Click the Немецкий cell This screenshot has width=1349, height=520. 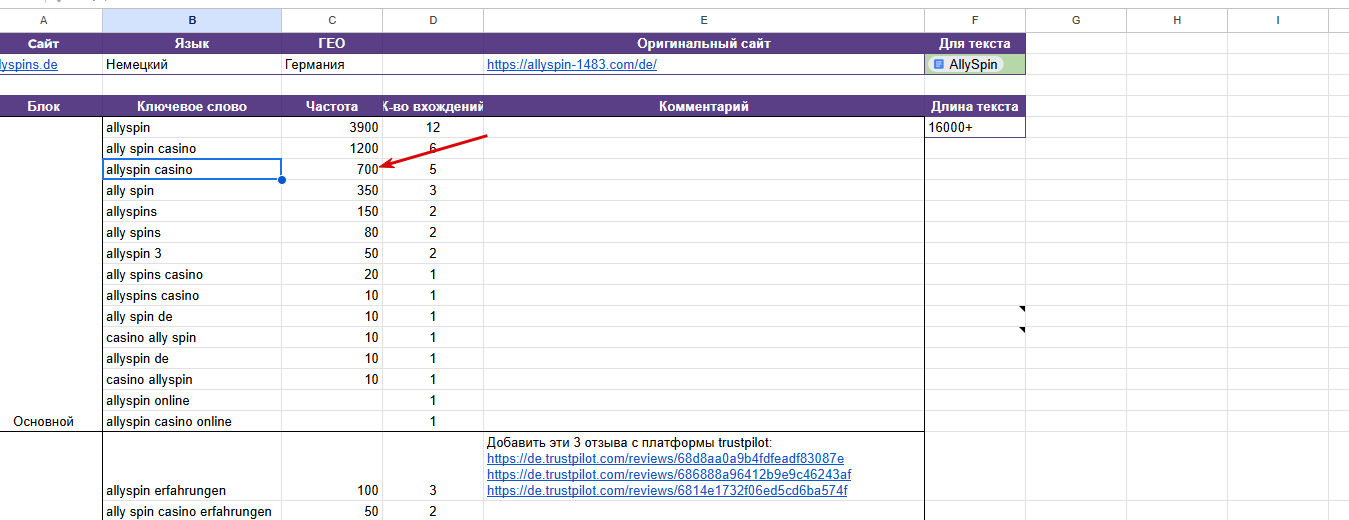(x=192, y=64)
